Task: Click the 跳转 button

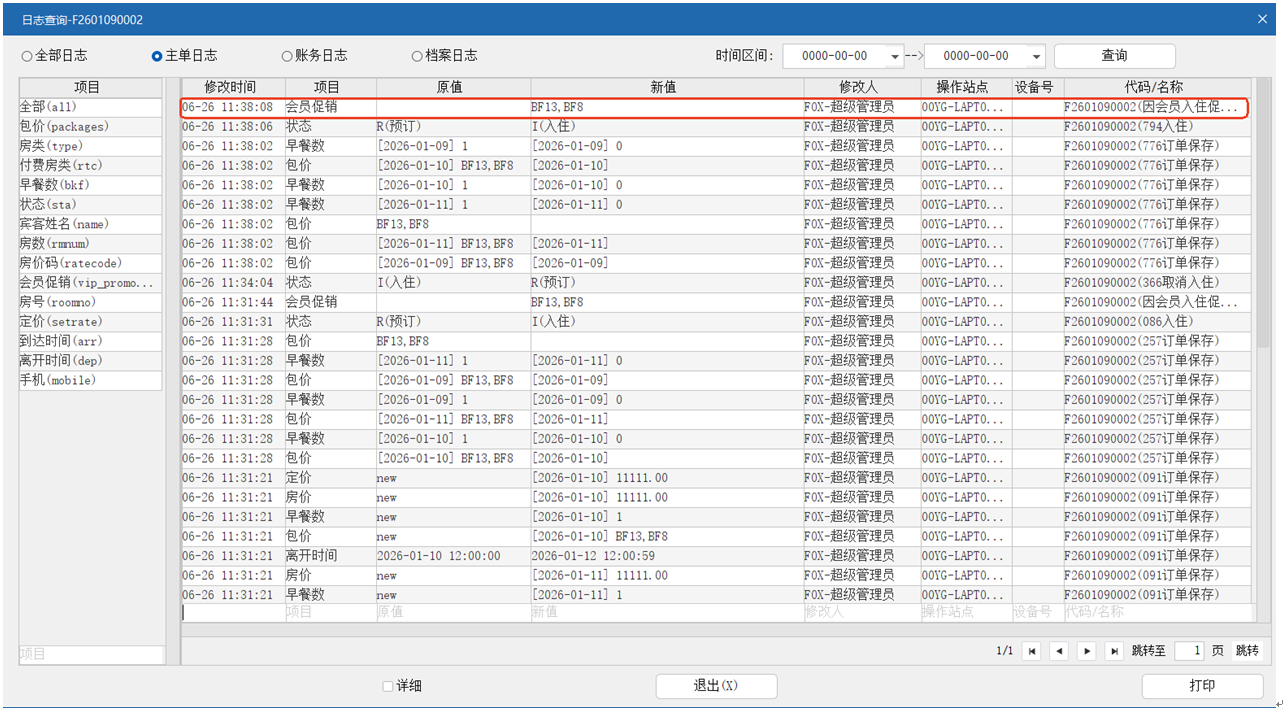Action: pos(1247,651)
